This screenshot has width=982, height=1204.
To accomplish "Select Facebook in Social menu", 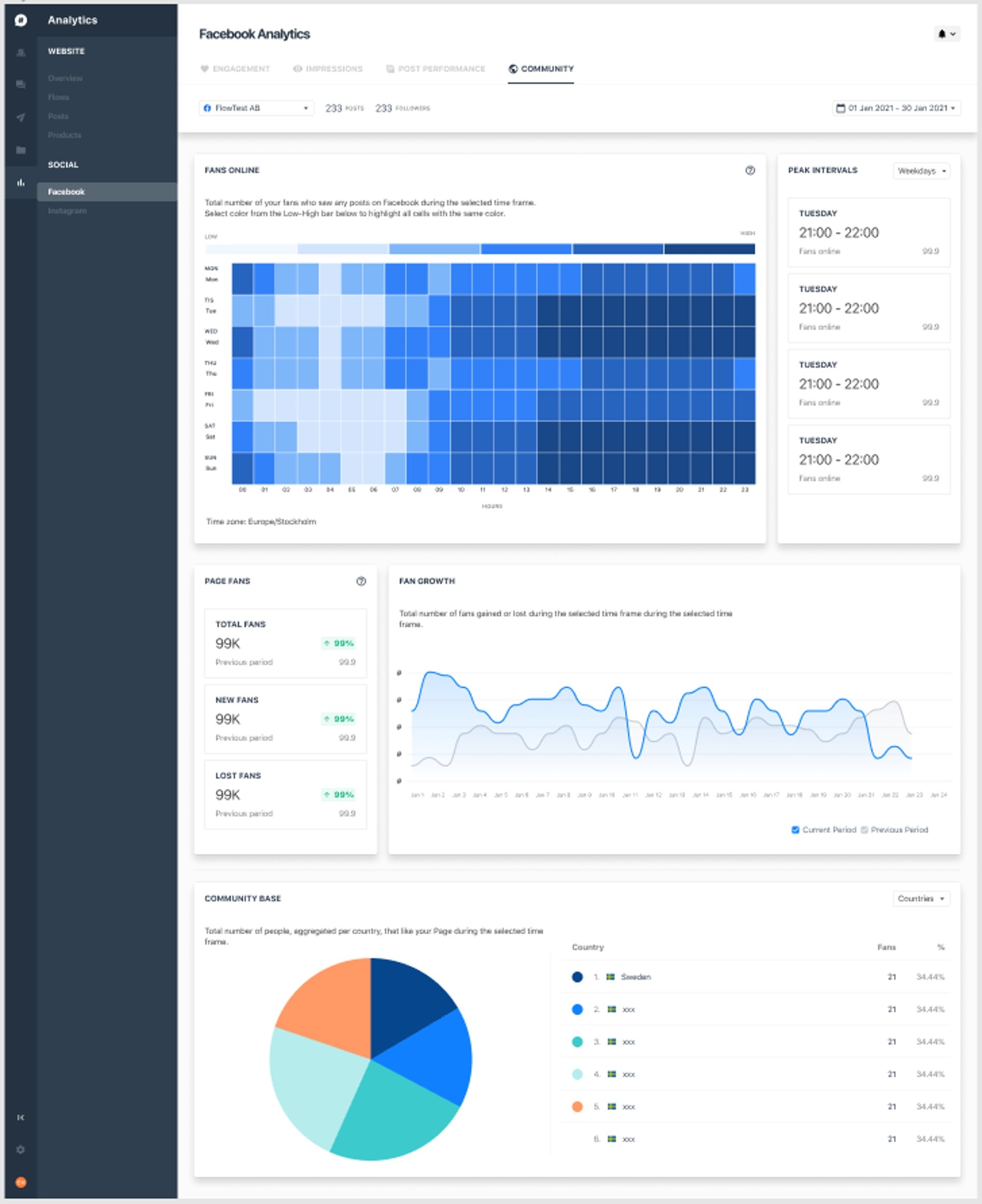I will pyautogui.click(x=107, y=192).
